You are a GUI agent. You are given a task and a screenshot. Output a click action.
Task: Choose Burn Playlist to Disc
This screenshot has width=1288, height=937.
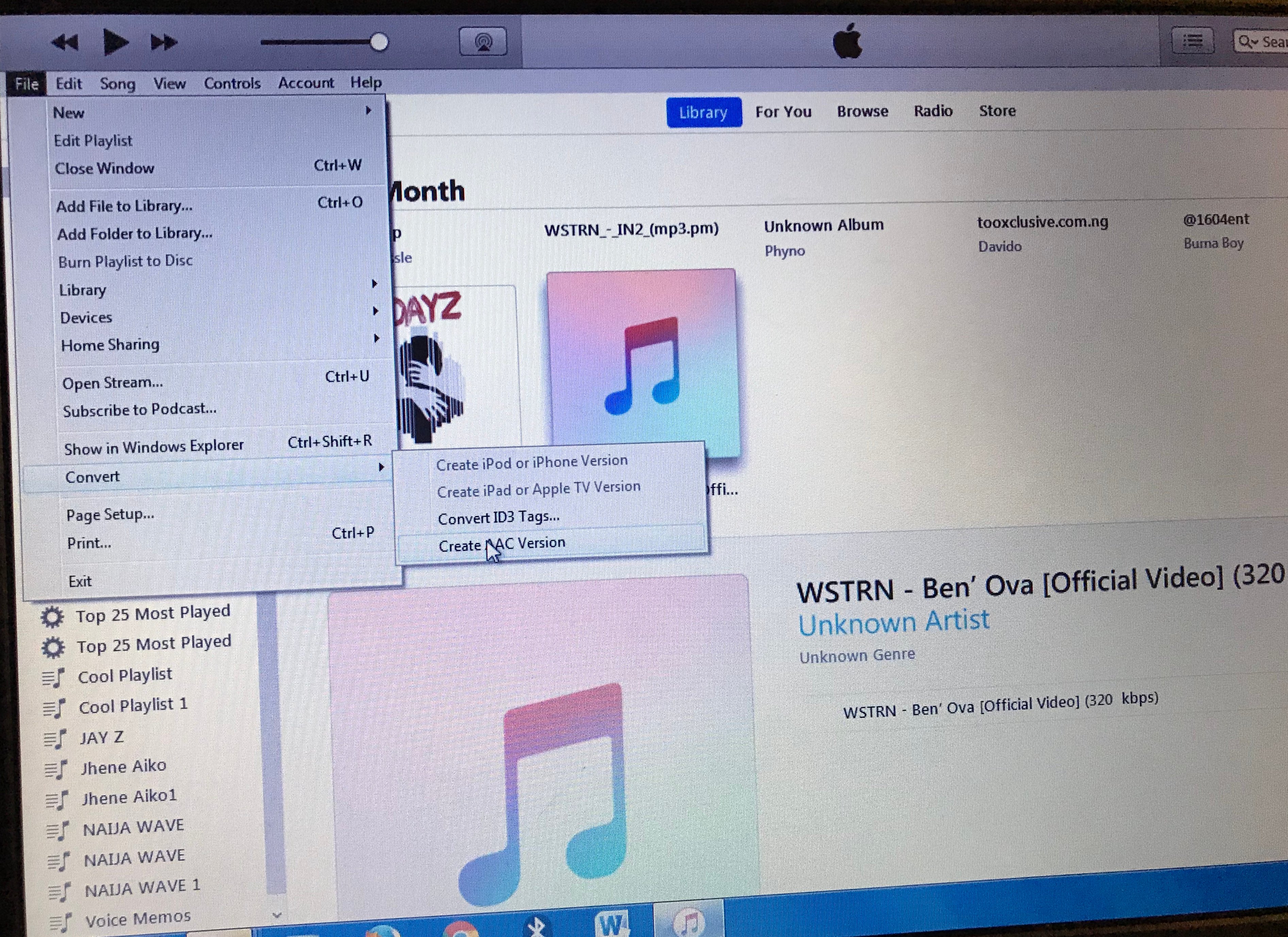[125, 261]
